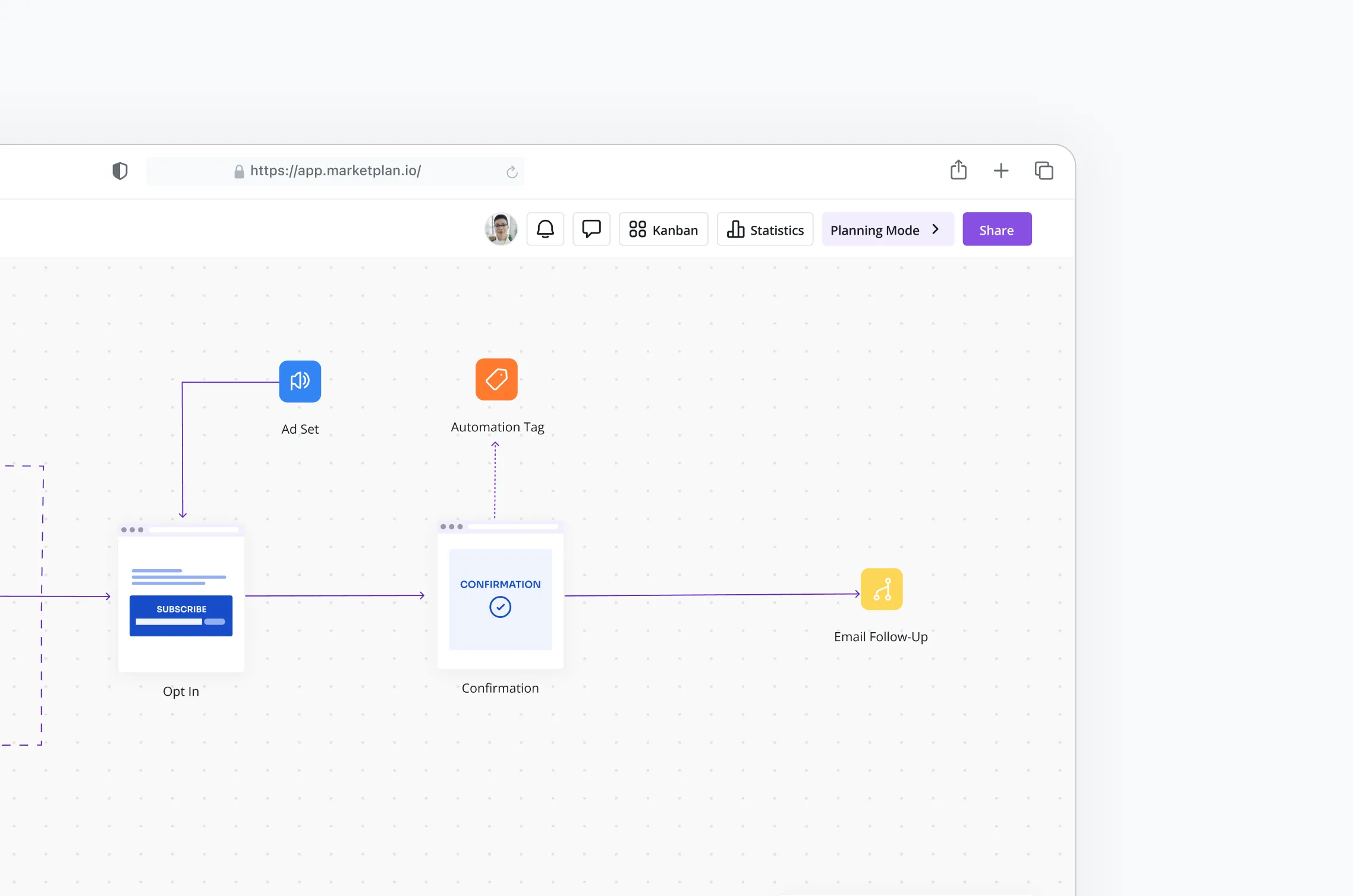Click the Email Follow-Up label
The image size is (1353, 896).
coord(880,637)
